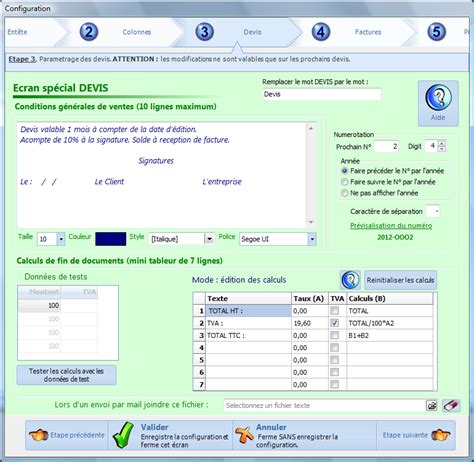Click the preview number '2012-0002'
The image size is (474, 462).
click(x=395, y=237)
